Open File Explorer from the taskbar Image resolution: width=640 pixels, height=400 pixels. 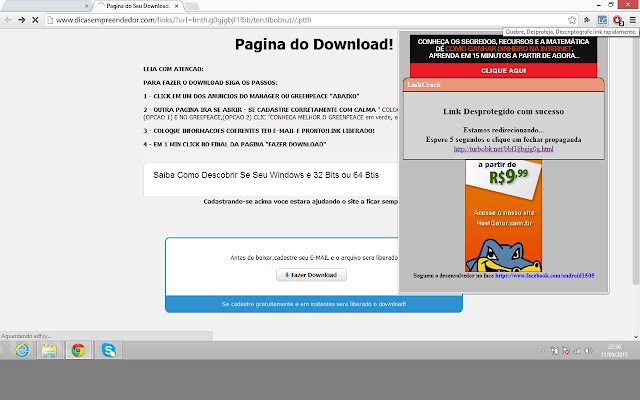coord(49,350)
